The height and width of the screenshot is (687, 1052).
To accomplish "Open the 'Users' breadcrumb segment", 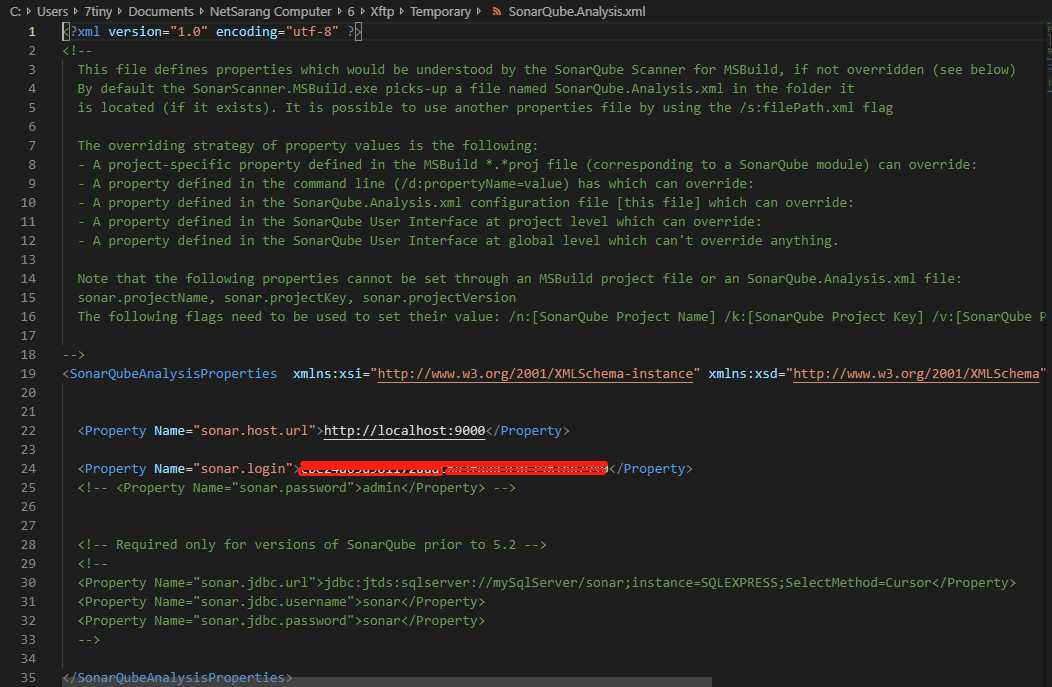I will (x=52, y=11).
